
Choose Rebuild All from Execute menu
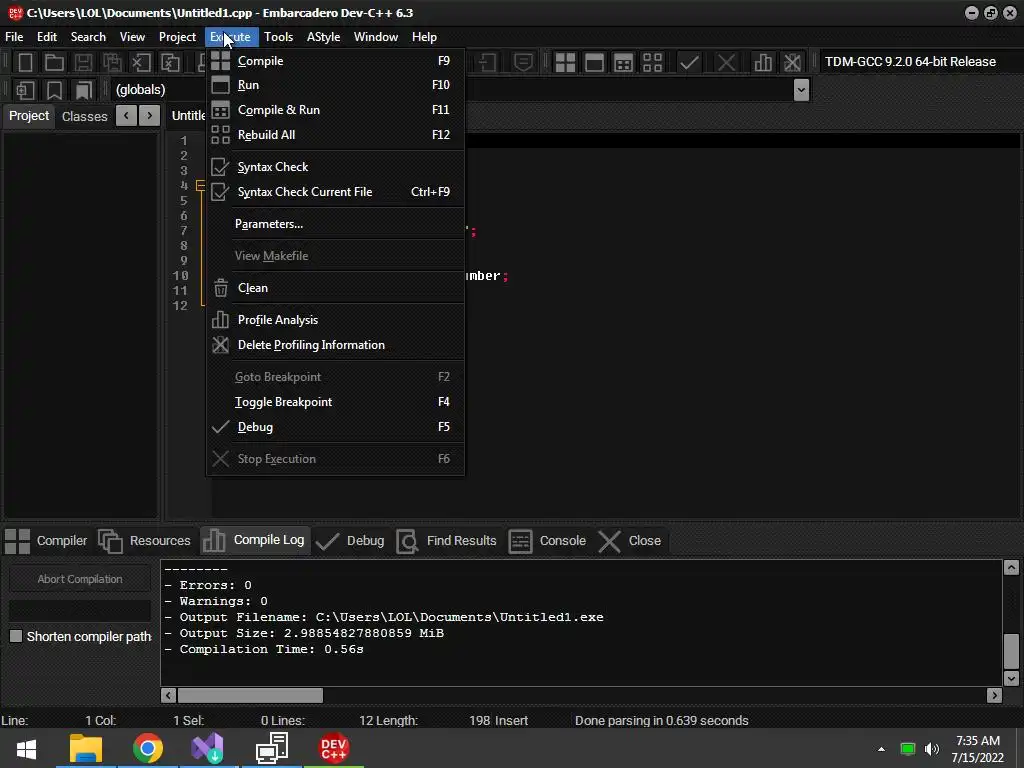click(335, 135)
